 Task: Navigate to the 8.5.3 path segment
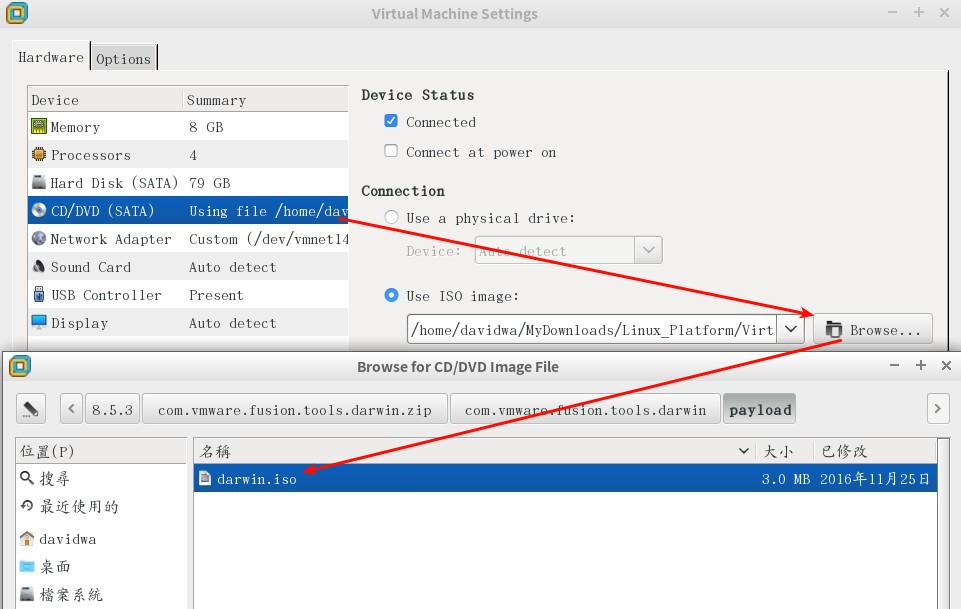[112, 409]
